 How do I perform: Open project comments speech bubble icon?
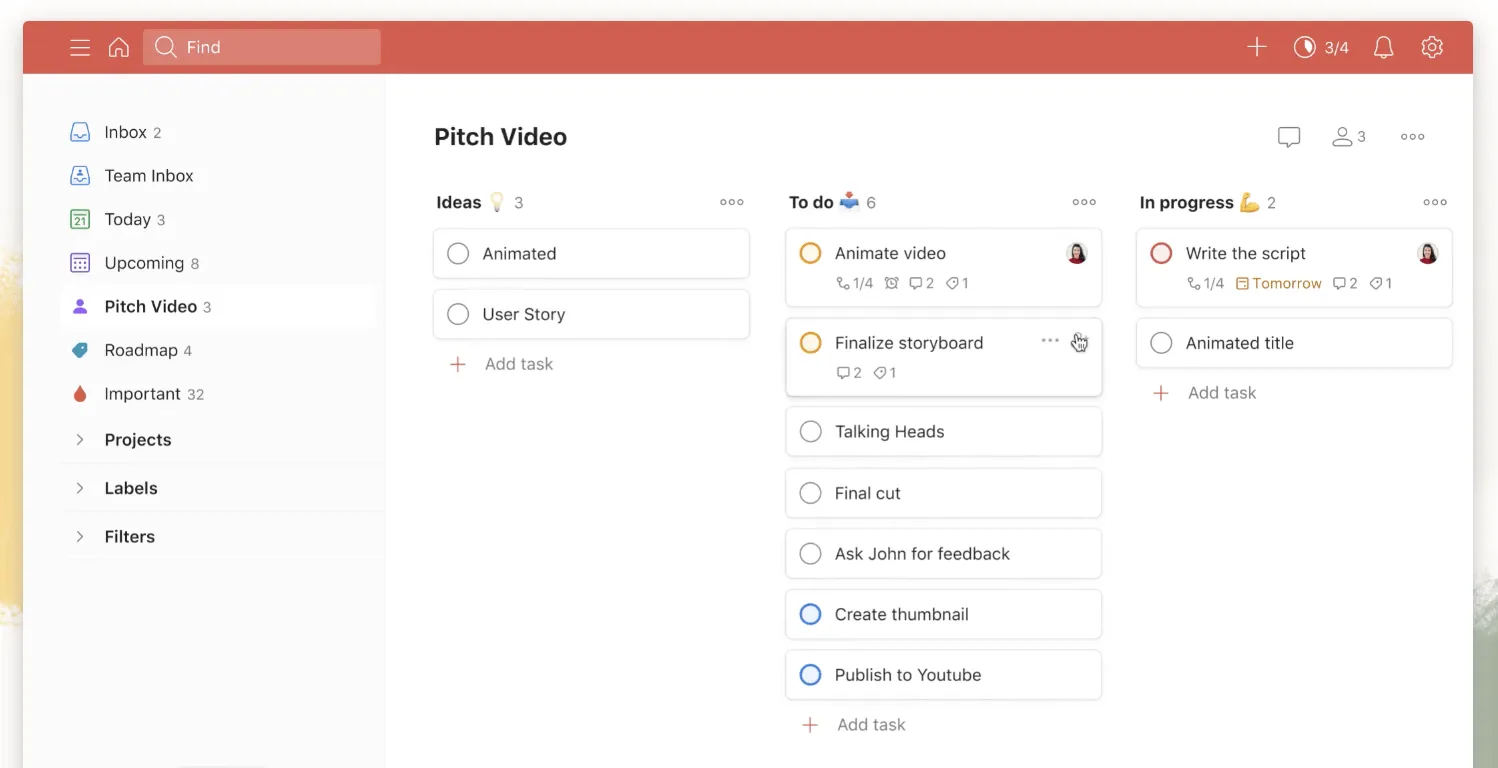coord(1289,137)
